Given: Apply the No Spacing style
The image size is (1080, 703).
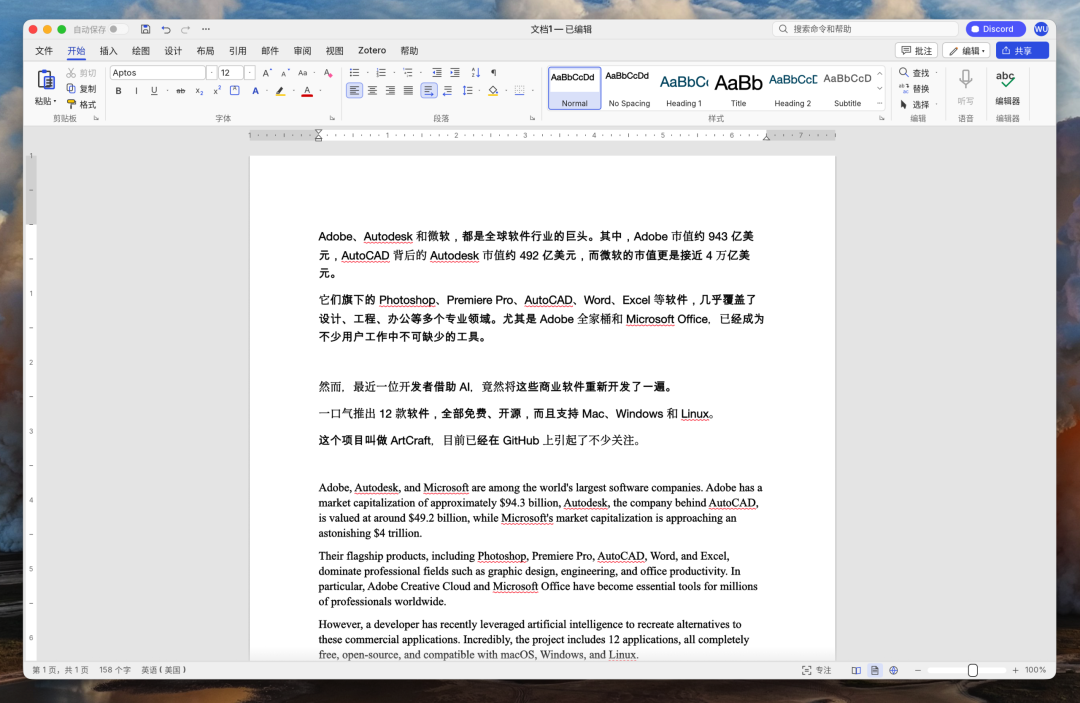Looking at the screenshot, I should 629,88.
